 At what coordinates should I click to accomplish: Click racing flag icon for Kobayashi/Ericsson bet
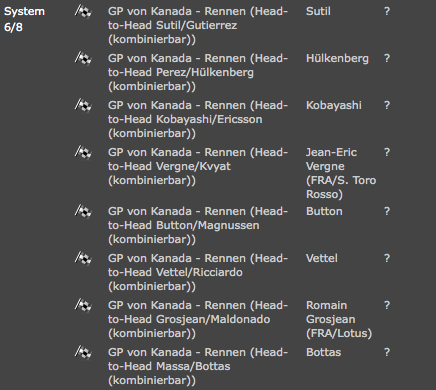click(x=83, y=106)
